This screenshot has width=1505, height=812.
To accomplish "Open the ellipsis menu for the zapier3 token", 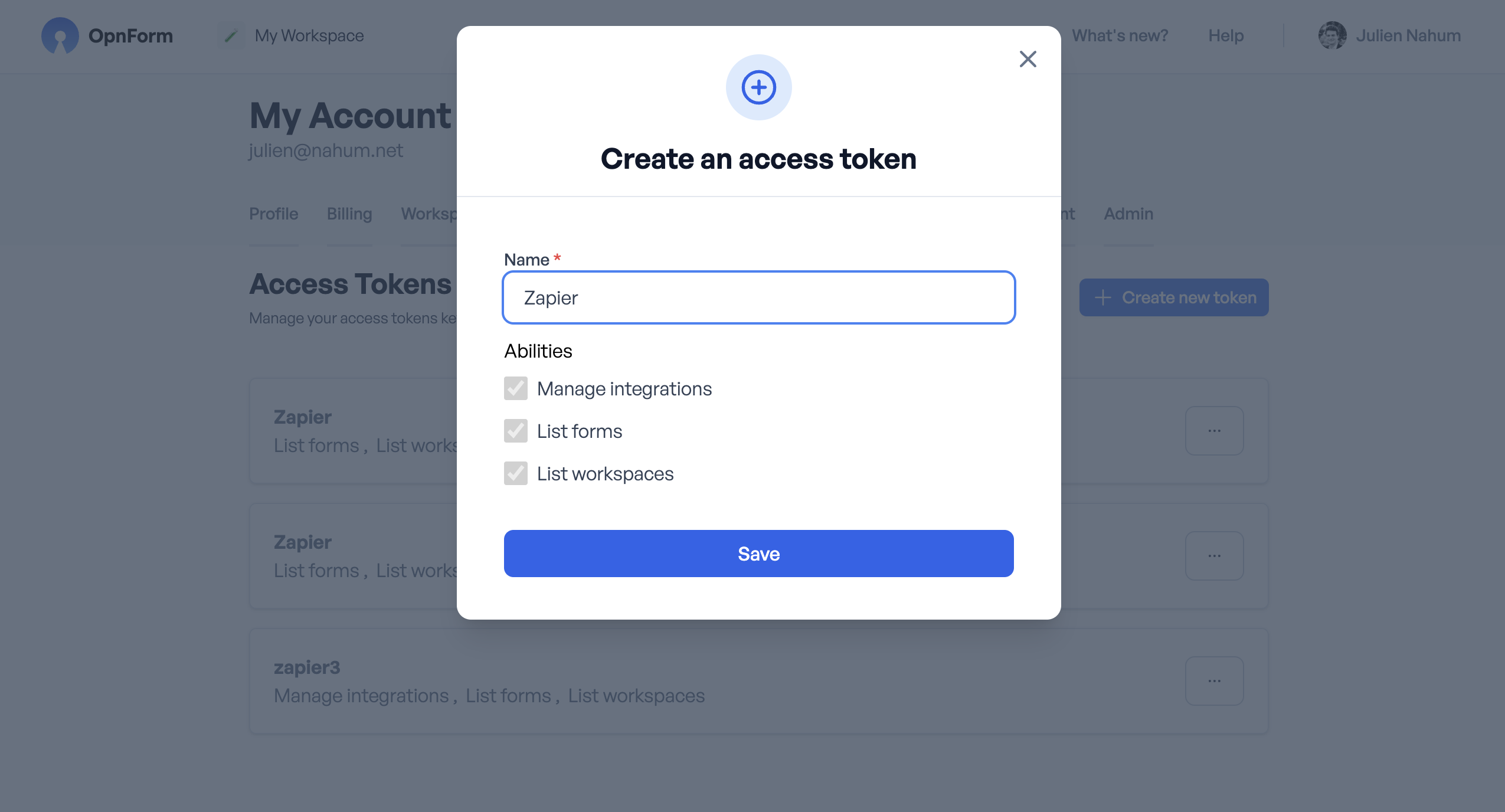I will (x=1215, y=681).
